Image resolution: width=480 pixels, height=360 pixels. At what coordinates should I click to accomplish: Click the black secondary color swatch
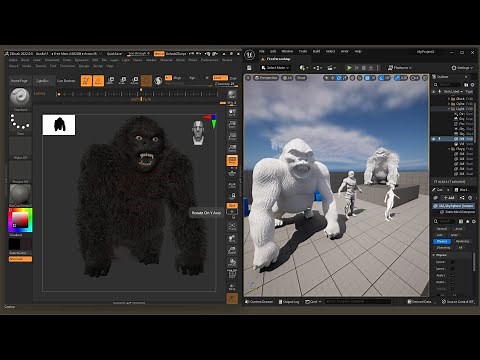click(14, 244)
